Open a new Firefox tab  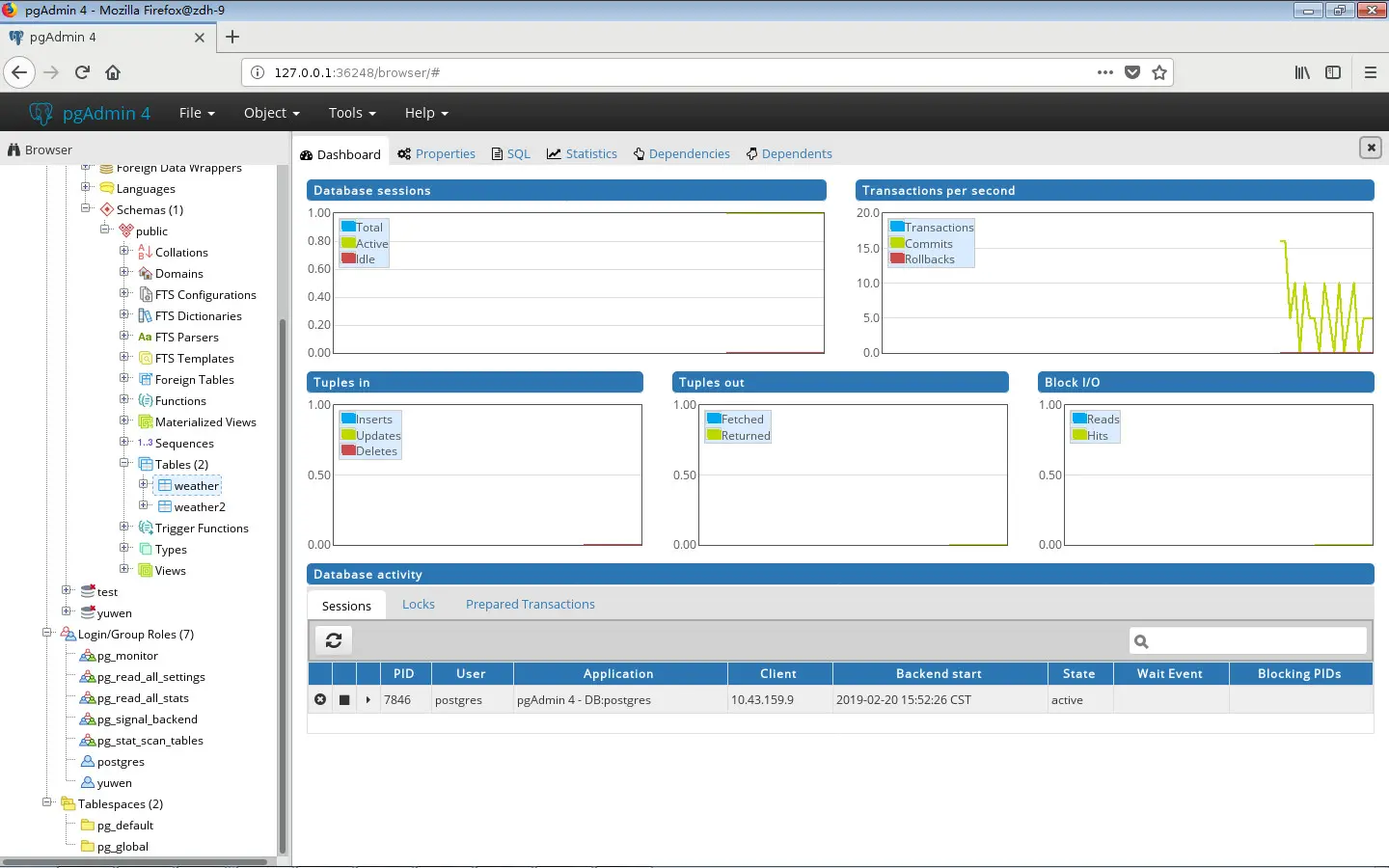(x=232, y=38)
